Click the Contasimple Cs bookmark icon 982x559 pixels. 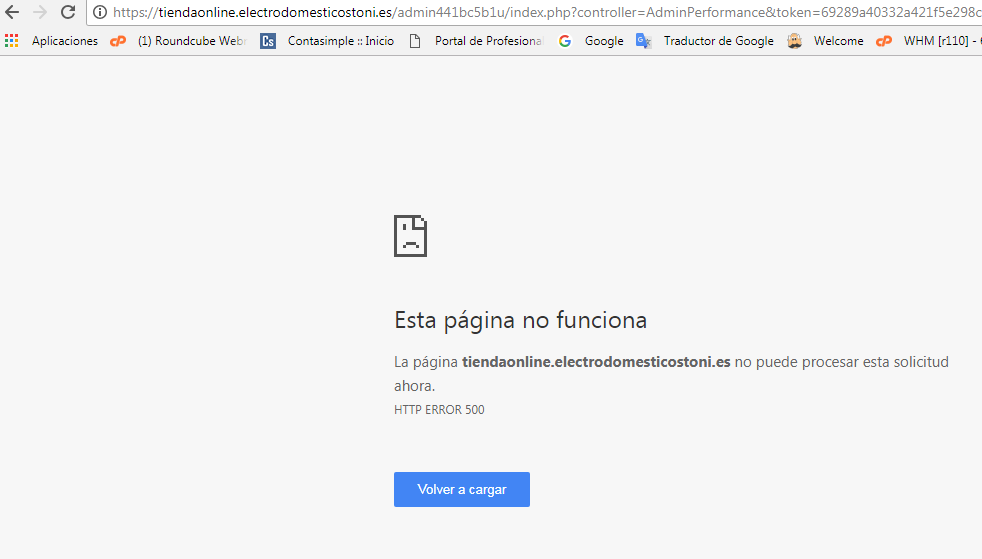[x=268, y=41]
